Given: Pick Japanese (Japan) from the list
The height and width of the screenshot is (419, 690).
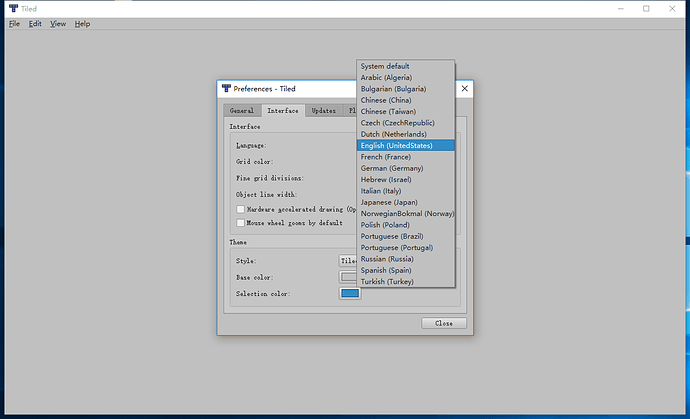Looking at the screenshot, I should pyautogui.click(x=405, y=202).
